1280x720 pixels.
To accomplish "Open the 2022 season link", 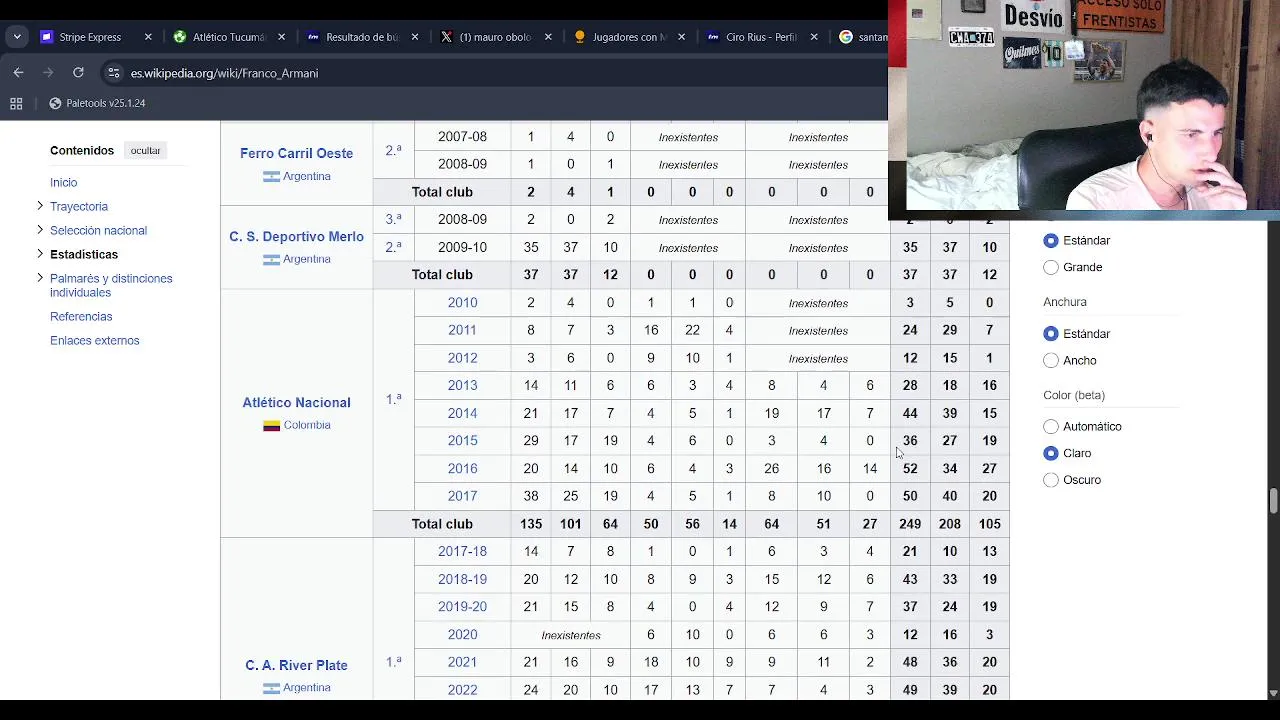I will click(x=462, y=690).
